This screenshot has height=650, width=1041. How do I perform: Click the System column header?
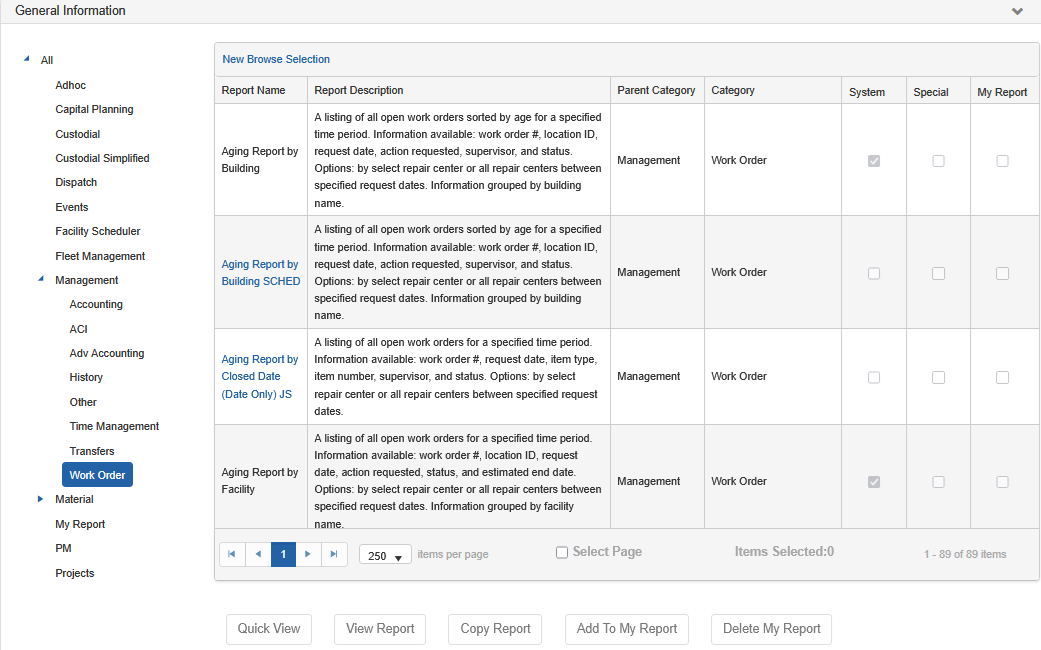tap(867, 92)
